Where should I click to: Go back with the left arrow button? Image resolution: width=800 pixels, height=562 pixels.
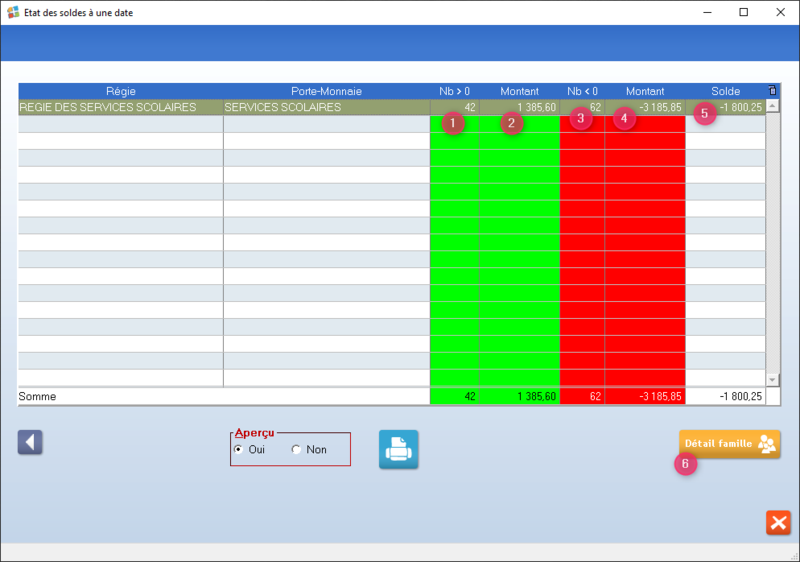point(30,442)
